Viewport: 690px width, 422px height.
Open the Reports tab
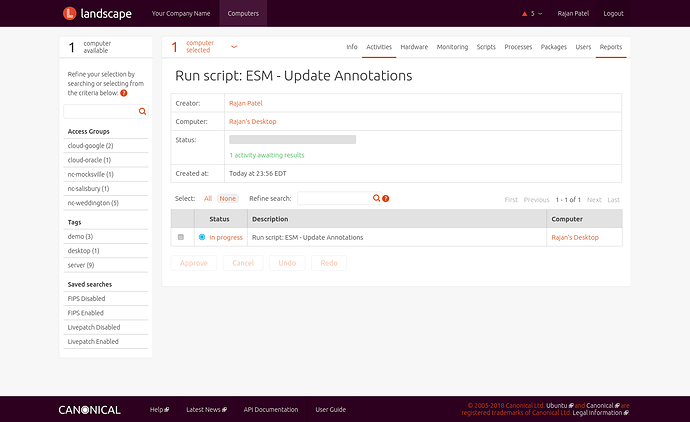coord(611,47)
